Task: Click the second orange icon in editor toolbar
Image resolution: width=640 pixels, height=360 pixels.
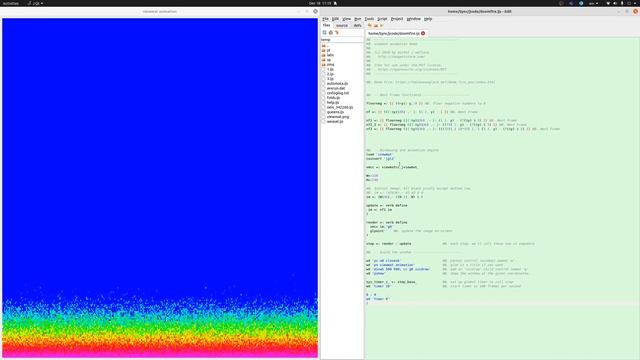Action: point(376,26)
